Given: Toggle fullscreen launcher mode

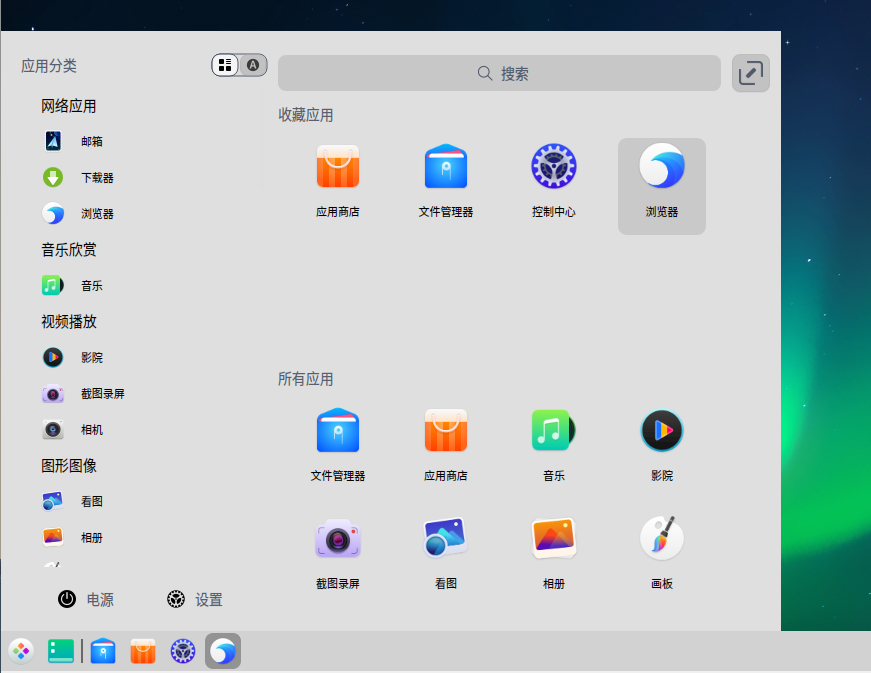Looking at the screenshot, I should click(x=750, y=73).
